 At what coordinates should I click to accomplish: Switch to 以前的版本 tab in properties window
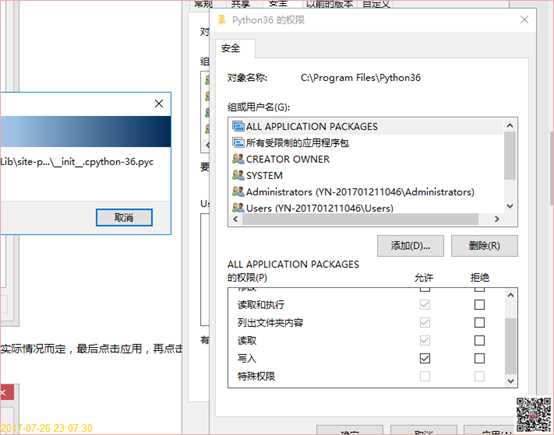[x=329, y=4]
